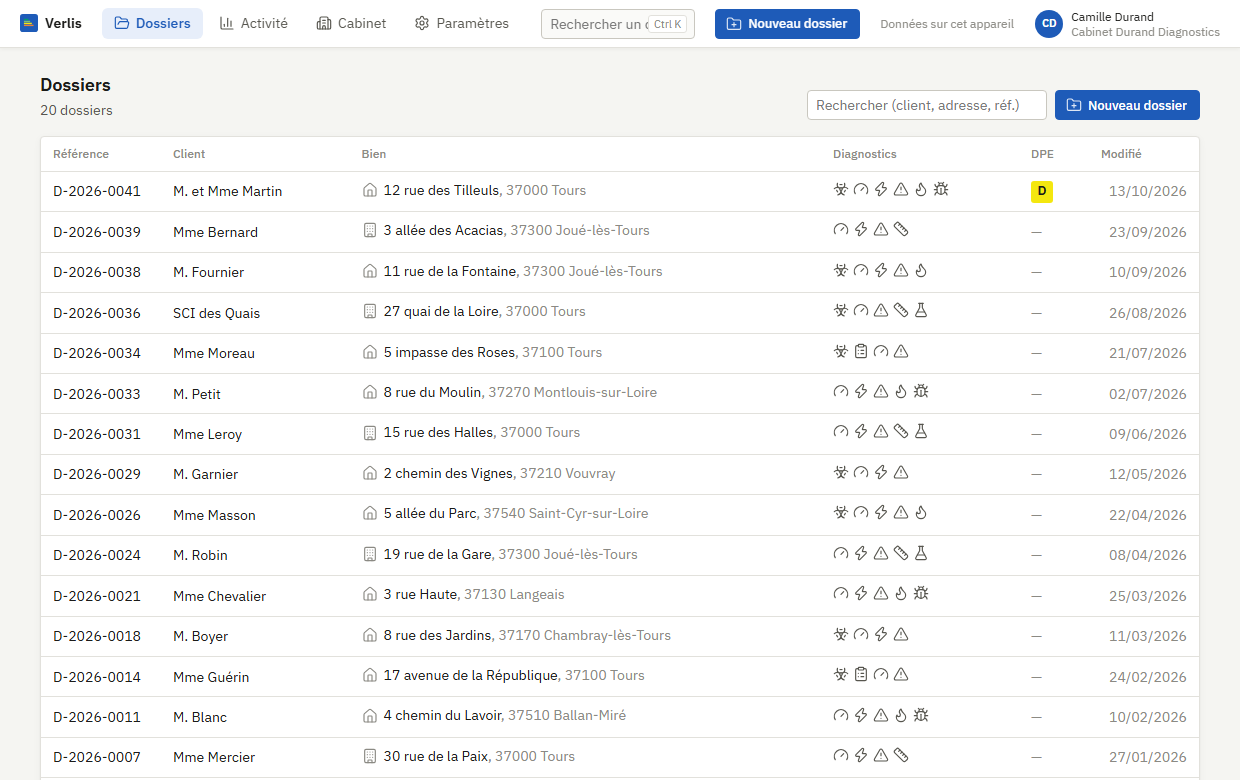Click Nouveau dossier beside the dossier search field
The height and width of the screenshot is (780, 1240).
pyautogui.click(x=1127, y=105)
